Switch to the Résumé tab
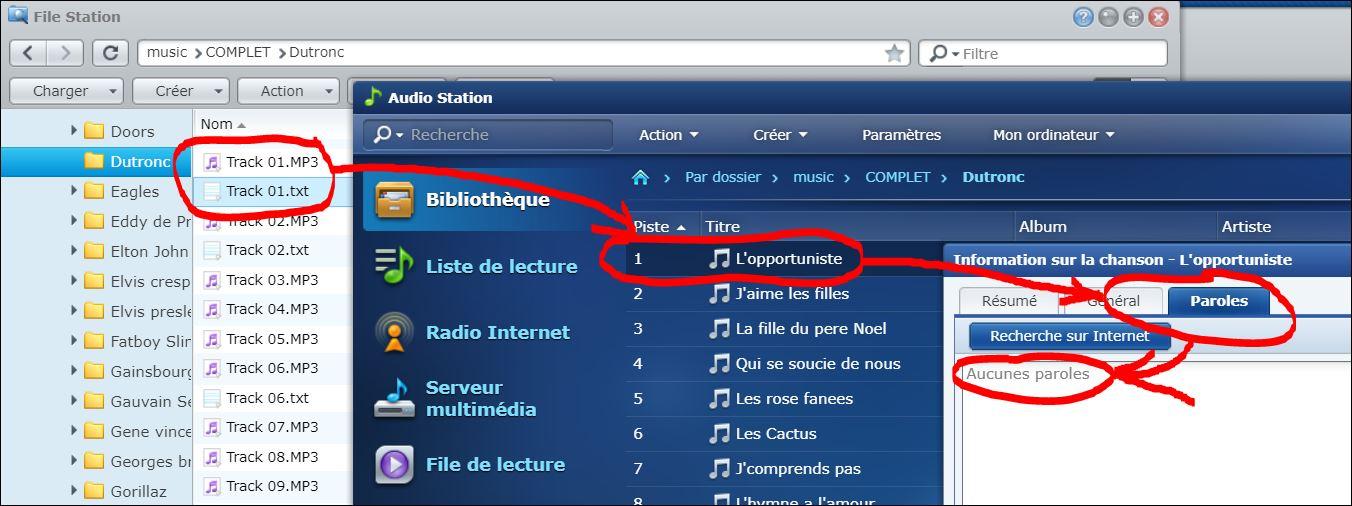 coord(1009,301)
